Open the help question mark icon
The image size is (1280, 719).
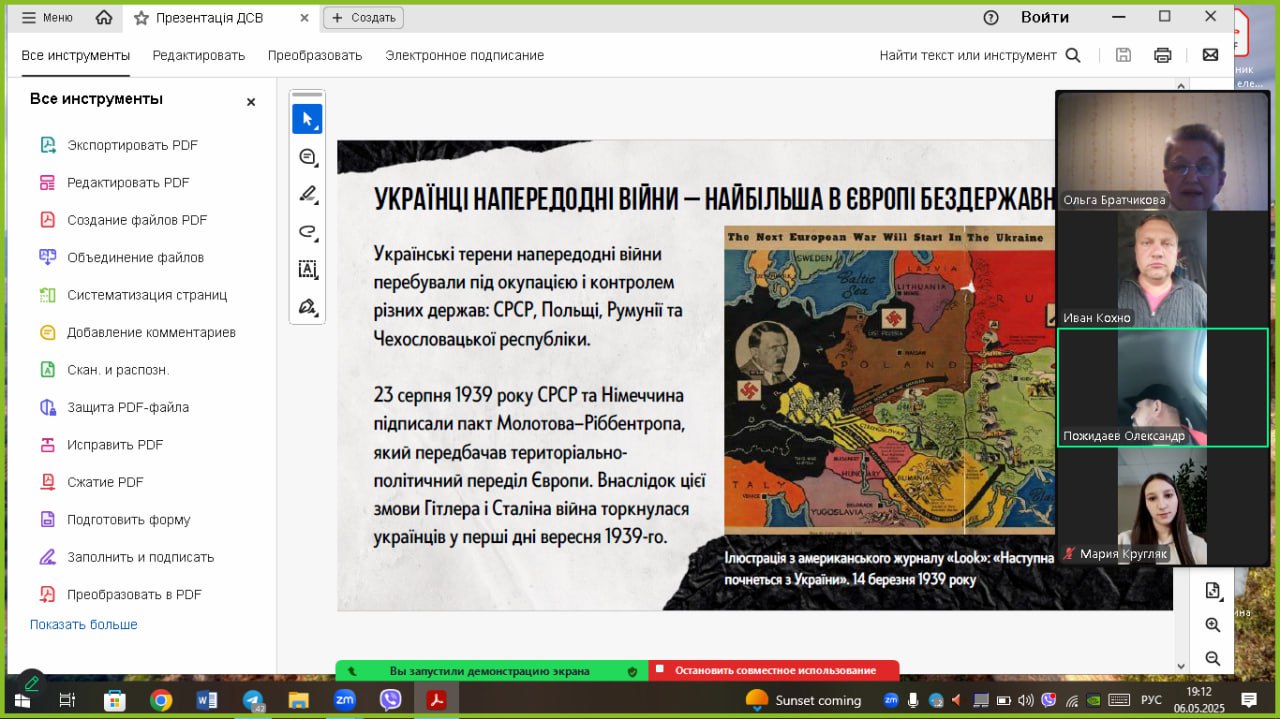point(991,17)
